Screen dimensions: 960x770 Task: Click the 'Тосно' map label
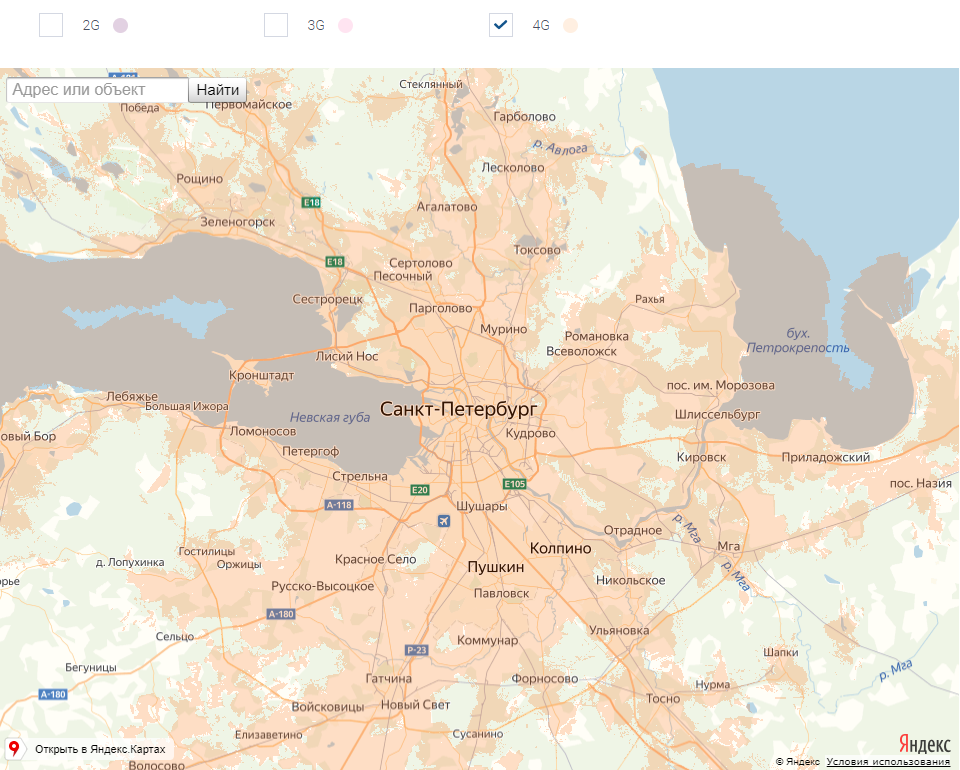point(663,698)
